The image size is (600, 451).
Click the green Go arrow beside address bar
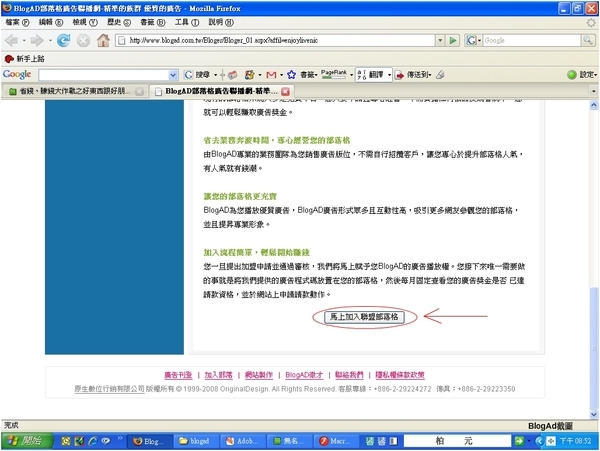coord(453,40)
